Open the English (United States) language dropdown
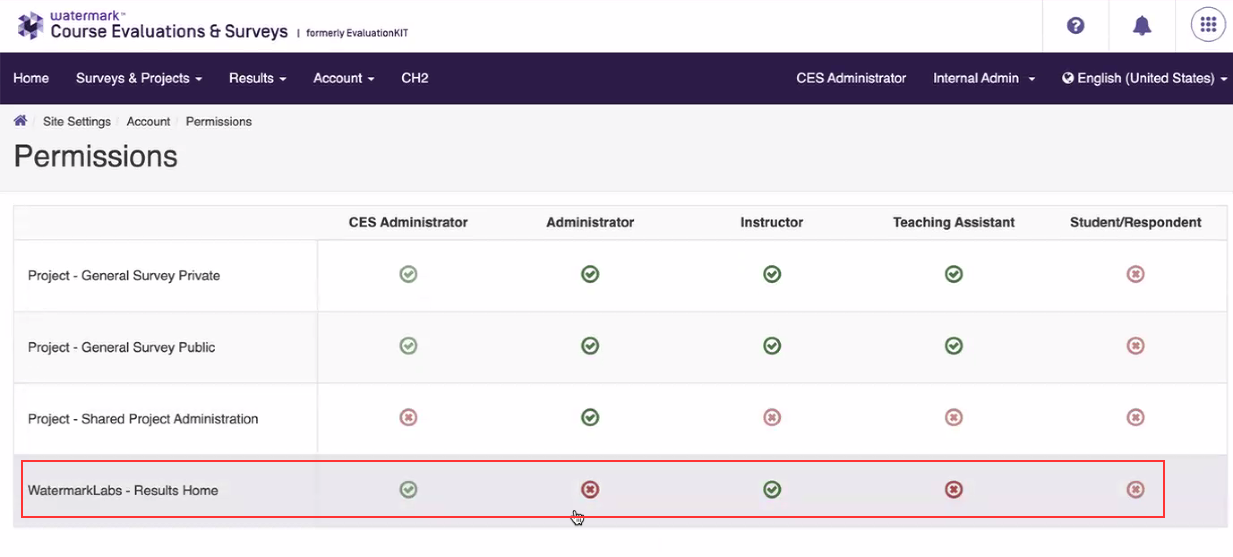 [x=1145, y=78]
